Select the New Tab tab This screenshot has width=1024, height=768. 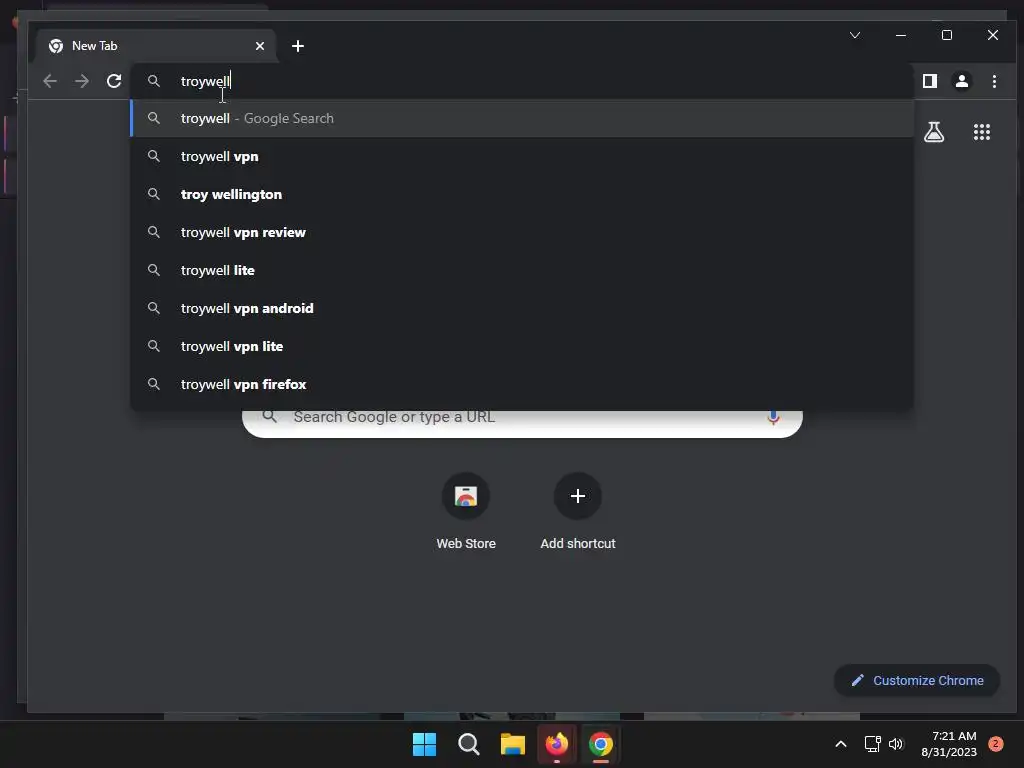pyautogui.click(x=156, y=46)
